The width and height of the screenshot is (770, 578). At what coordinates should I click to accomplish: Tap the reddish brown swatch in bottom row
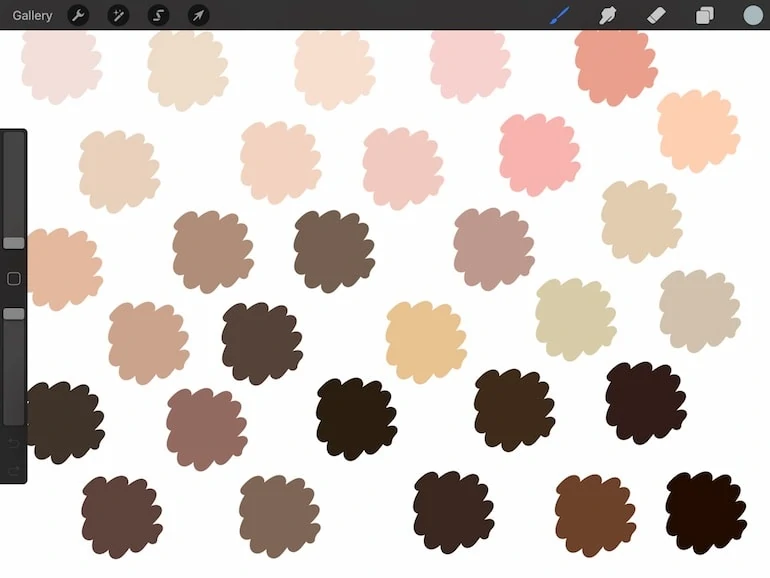(x=595, y=516)
